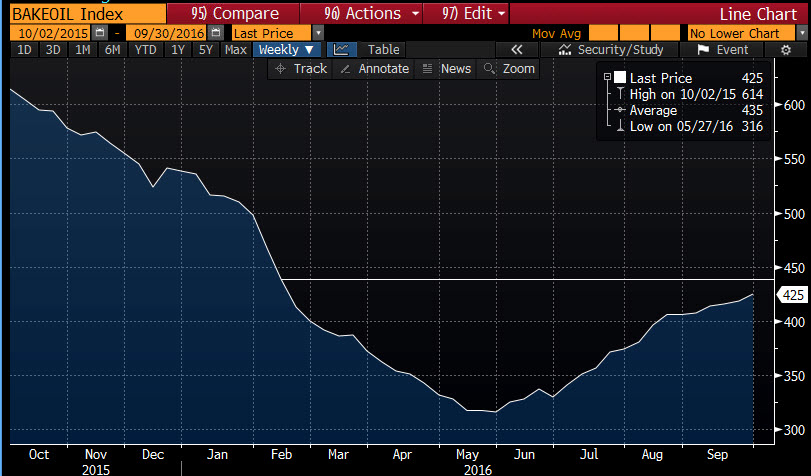Viewport: 811px width, 476px height.
Task: Toggle Last Price series white swatch
Action: point(620,78)
